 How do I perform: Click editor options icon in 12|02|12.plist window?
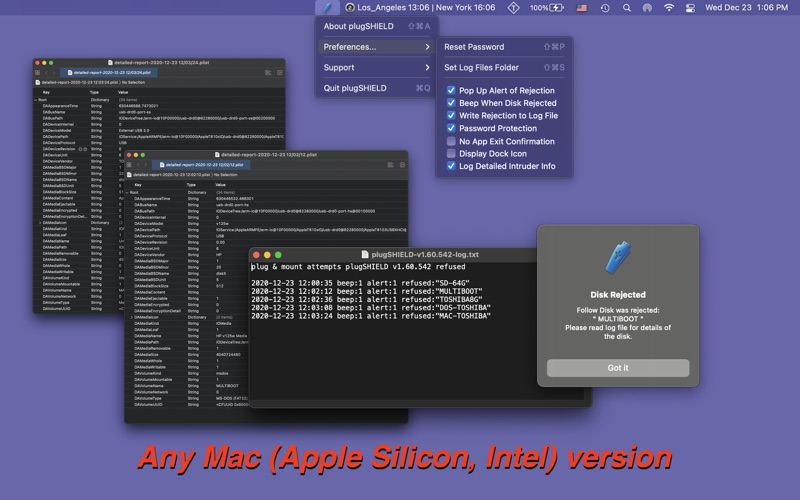tap(390, 165)
